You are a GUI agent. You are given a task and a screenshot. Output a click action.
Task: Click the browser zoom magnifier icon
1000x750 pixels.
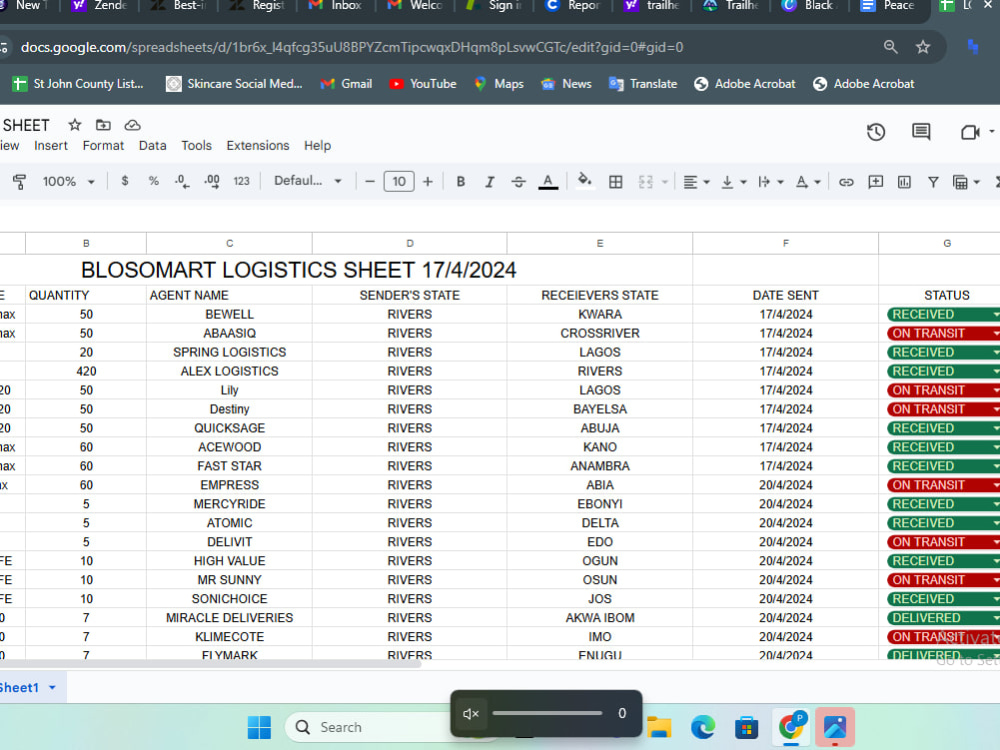(890, 47)
